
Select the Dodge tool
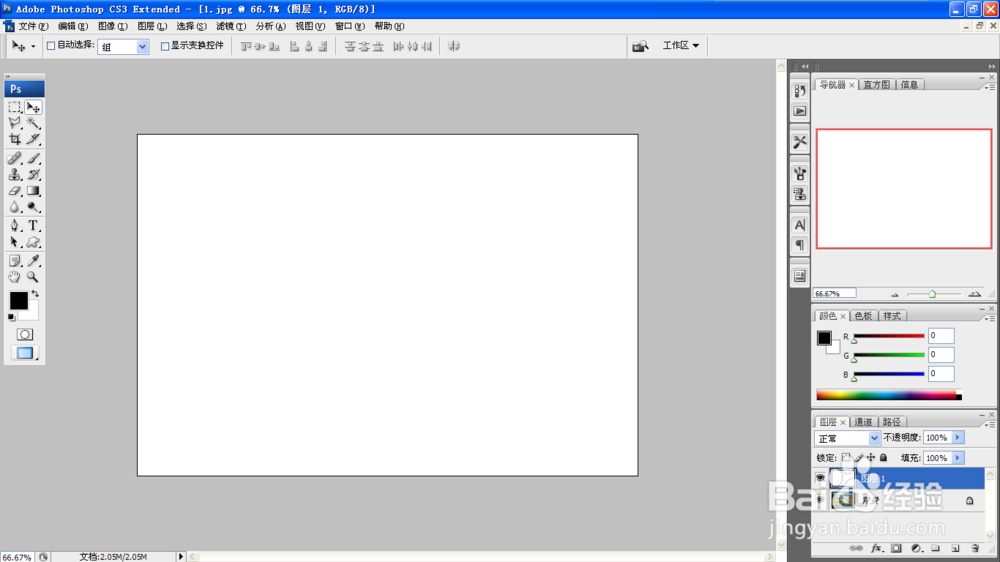point(33,207)
